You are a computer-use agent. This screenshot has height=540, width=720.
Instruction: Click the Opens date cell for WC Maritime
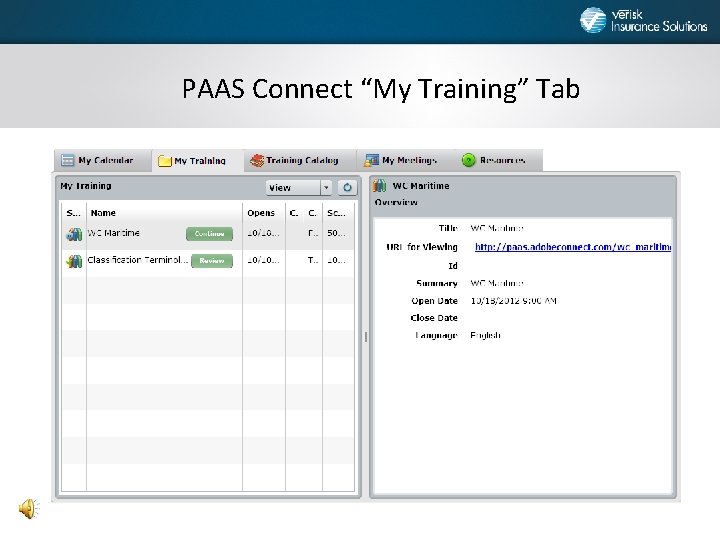tap(263, 233)
